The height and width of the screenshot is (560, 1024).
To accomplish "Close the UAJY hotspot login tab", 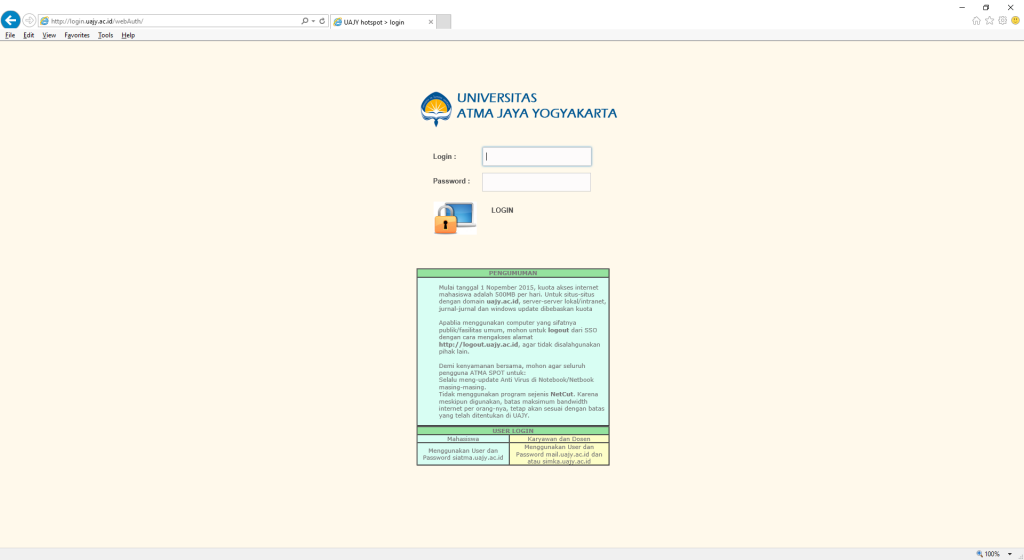I will 430,22.
